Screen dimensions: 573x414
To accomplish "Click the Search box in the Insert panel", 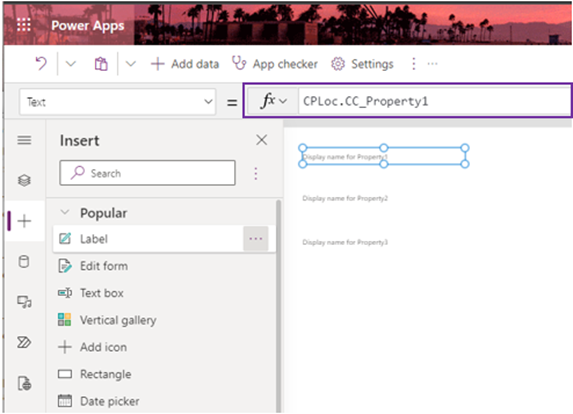I will point(147,173).
